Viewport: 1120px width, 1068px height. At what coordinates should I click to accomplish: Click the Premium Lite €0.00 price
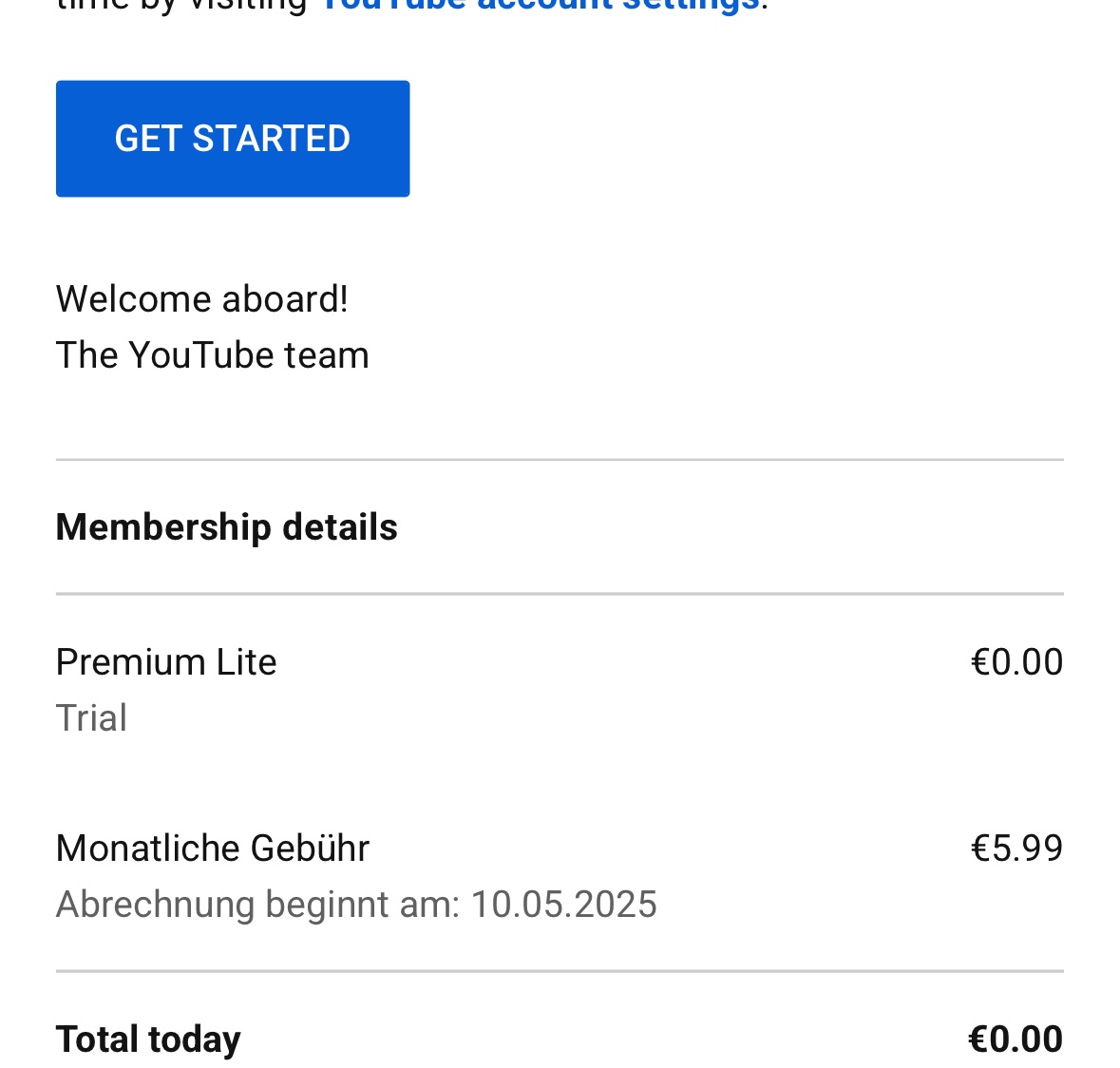[1016, 662]
